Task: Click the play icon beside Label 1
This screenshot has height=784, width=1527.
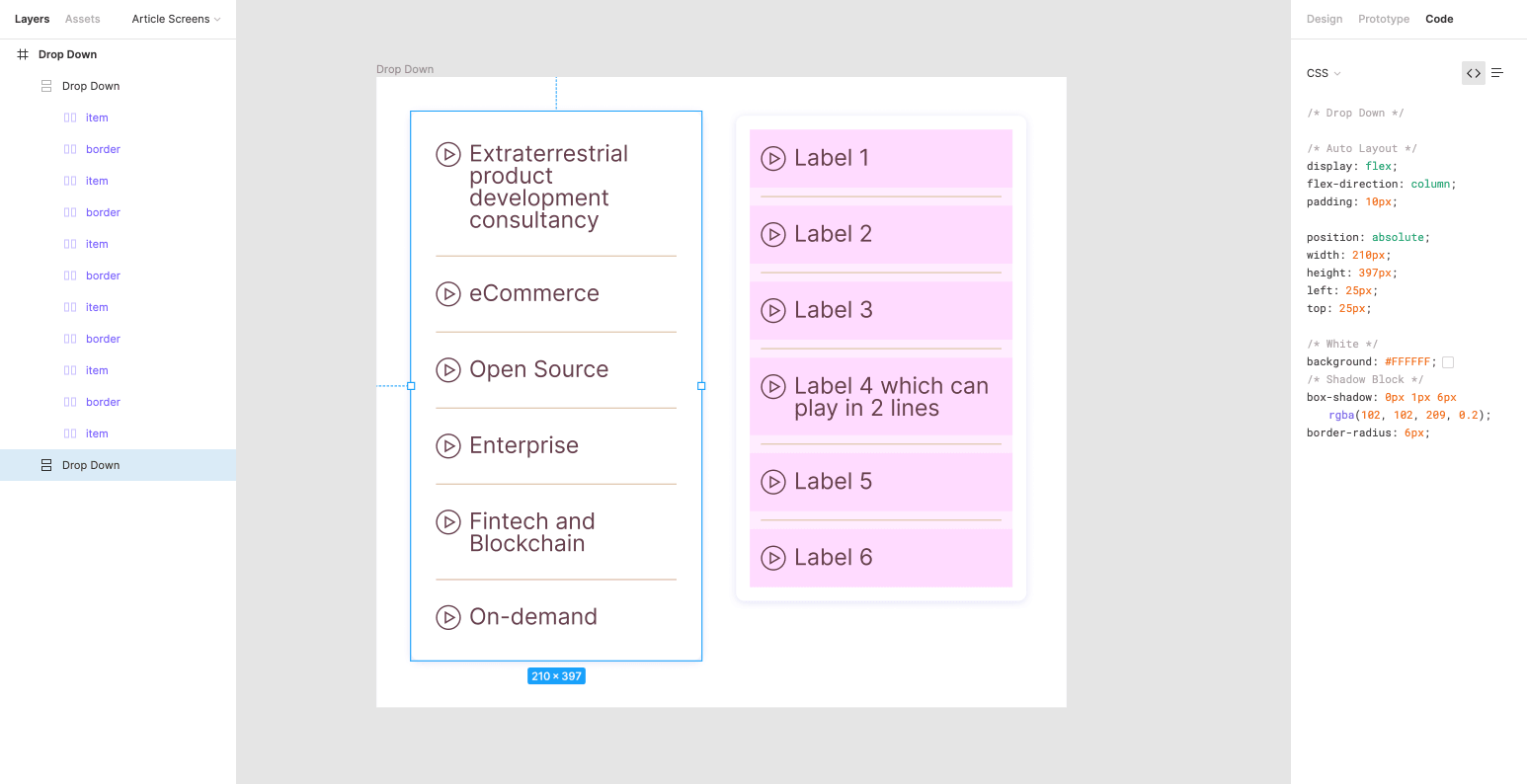Action: tap(773, 158)
